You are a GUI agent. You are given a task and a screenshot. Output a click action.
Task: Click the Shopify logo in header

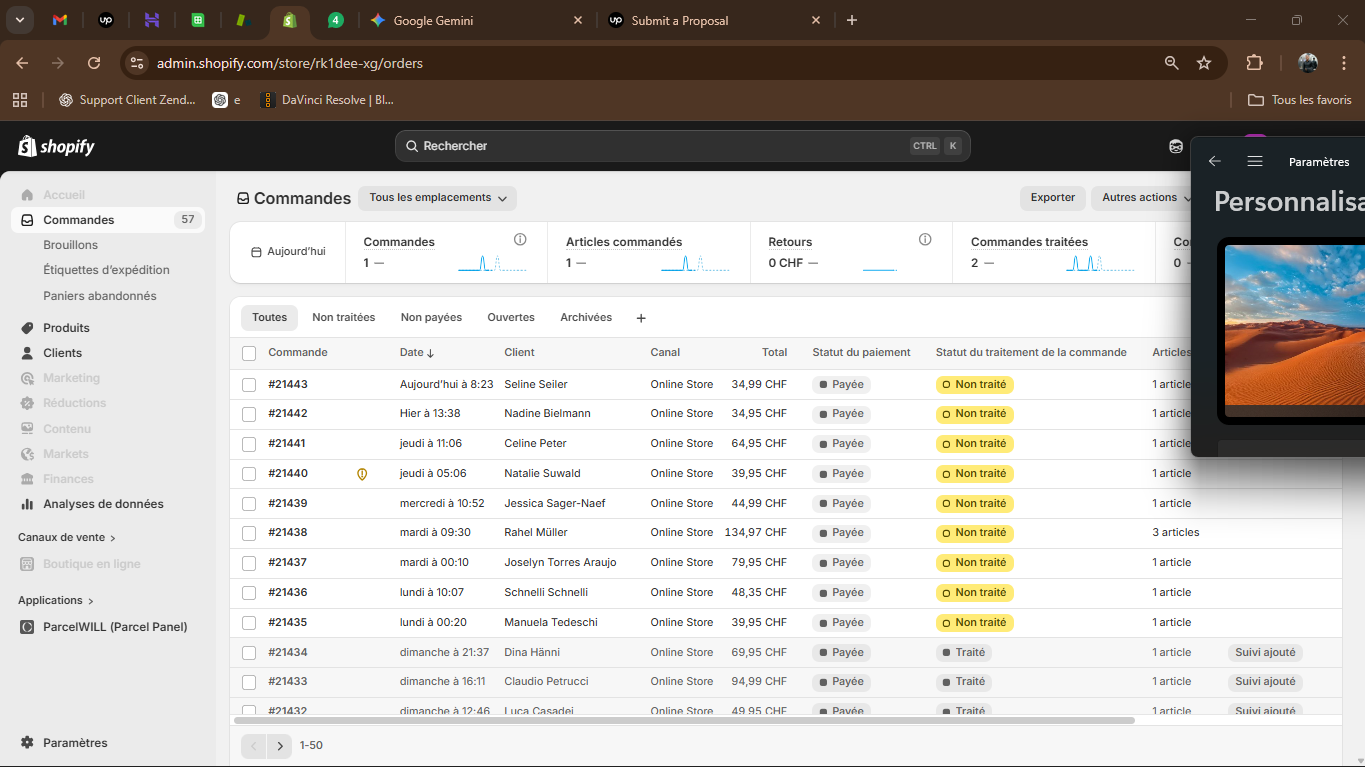[56, 147]
